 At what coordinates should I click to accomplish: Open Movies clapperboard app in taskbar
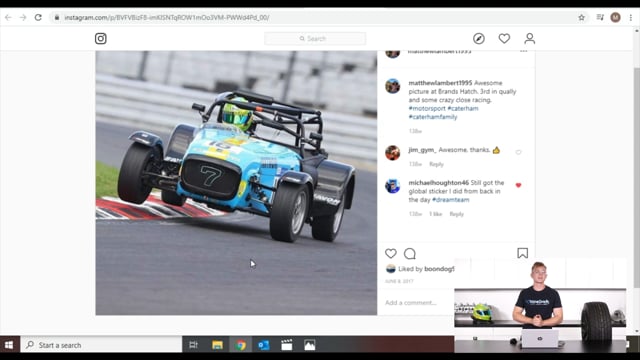pyautogui.click(x=287, y=345)
